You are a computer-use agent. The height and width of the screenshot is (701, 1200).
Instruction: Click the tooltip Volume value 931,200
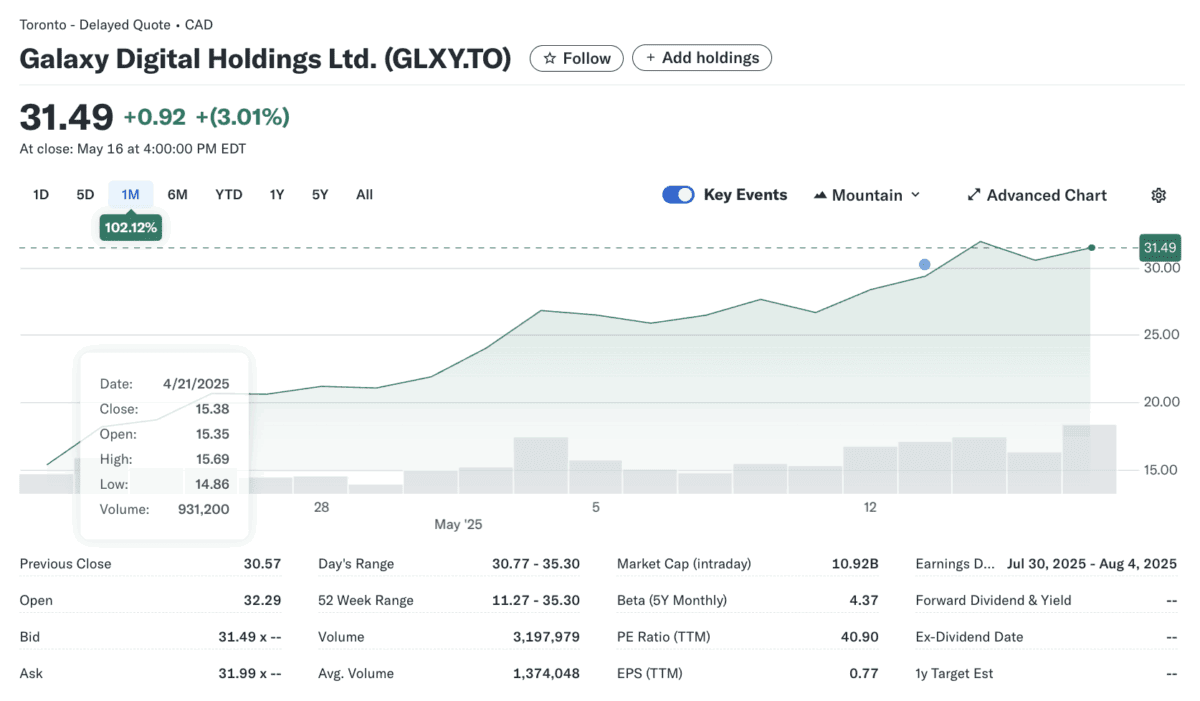[x=205, y=509]
